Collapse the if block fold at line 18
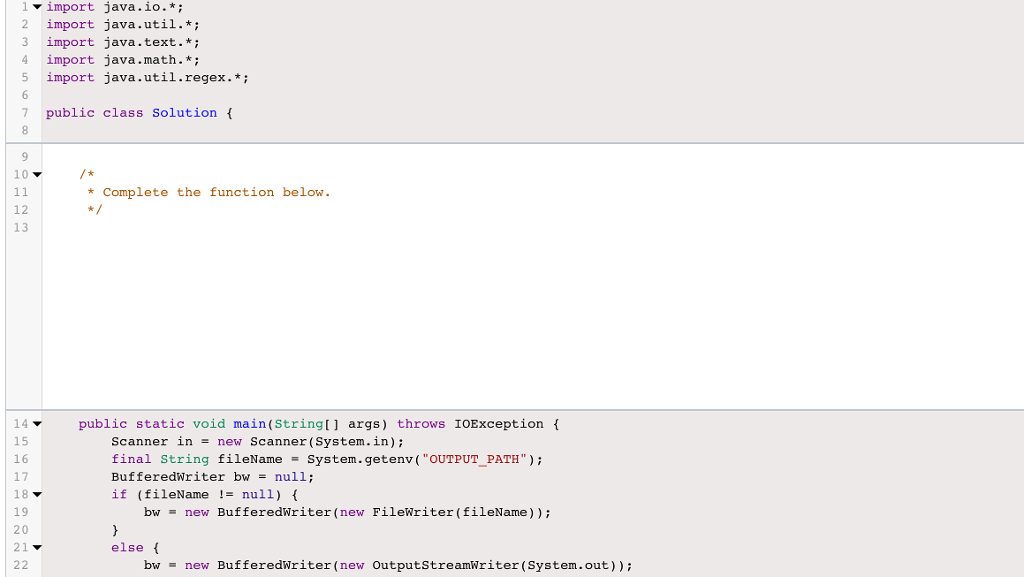 (x=37, y=494)
